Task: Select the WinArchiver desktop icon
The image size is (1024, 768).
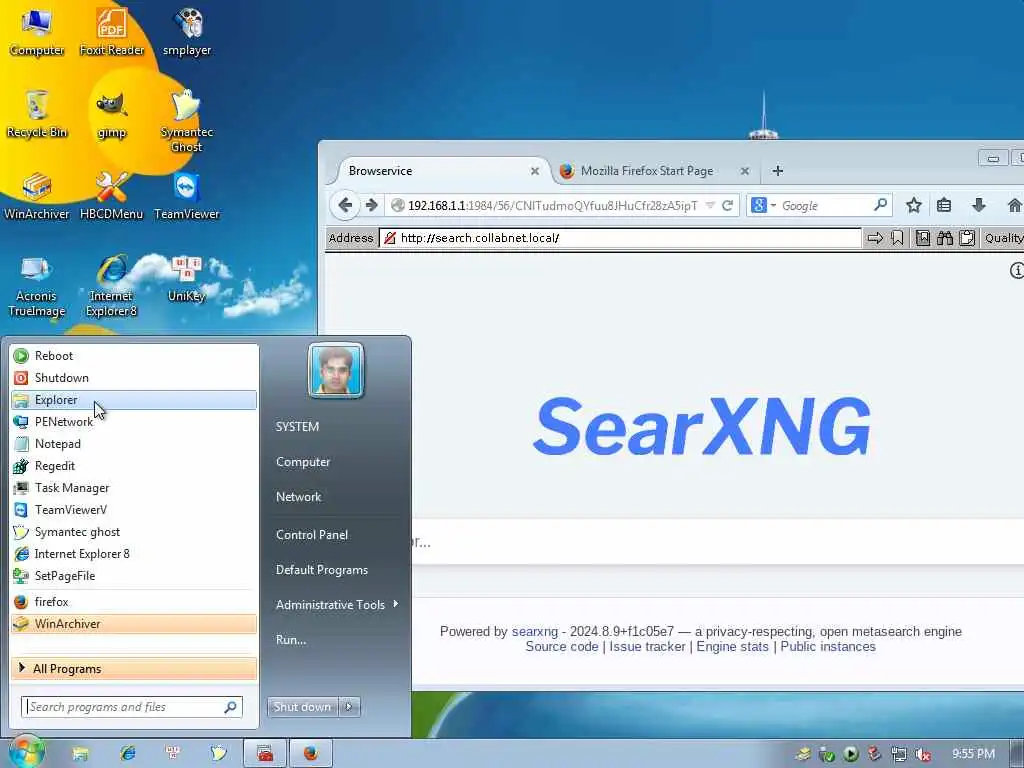Action: (37, 196)
